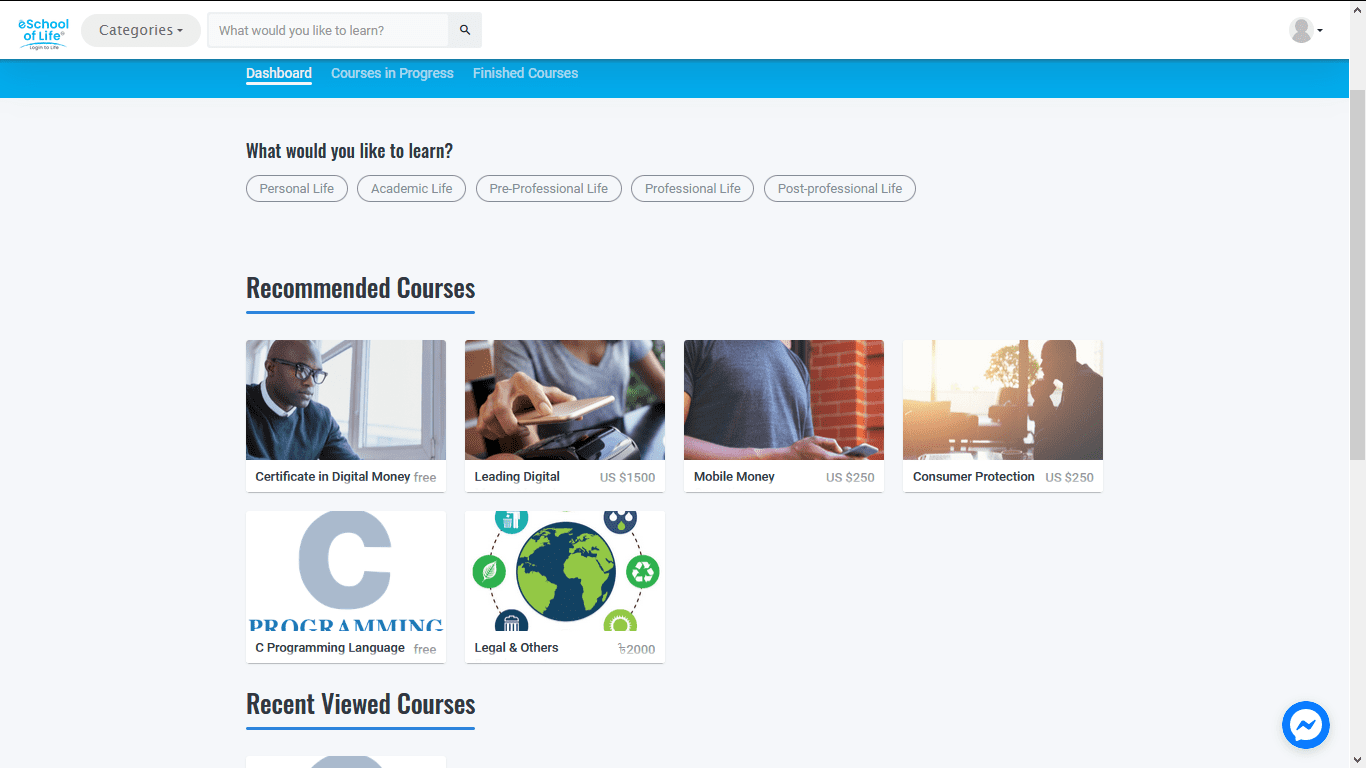Open the eSchool of Life logo home

(43, 32)
